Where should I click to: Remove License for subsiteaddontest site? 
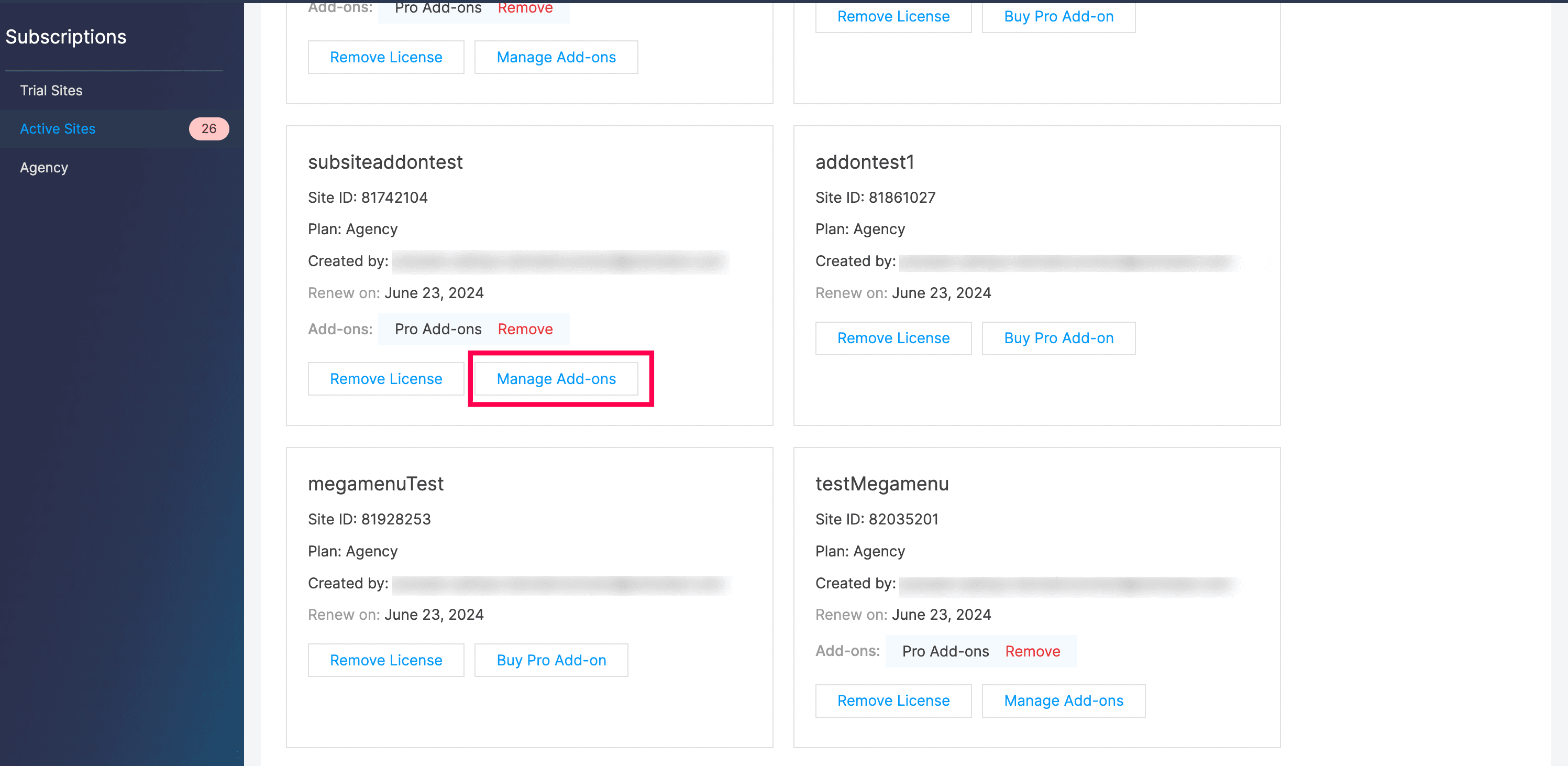tap(386, 379)
